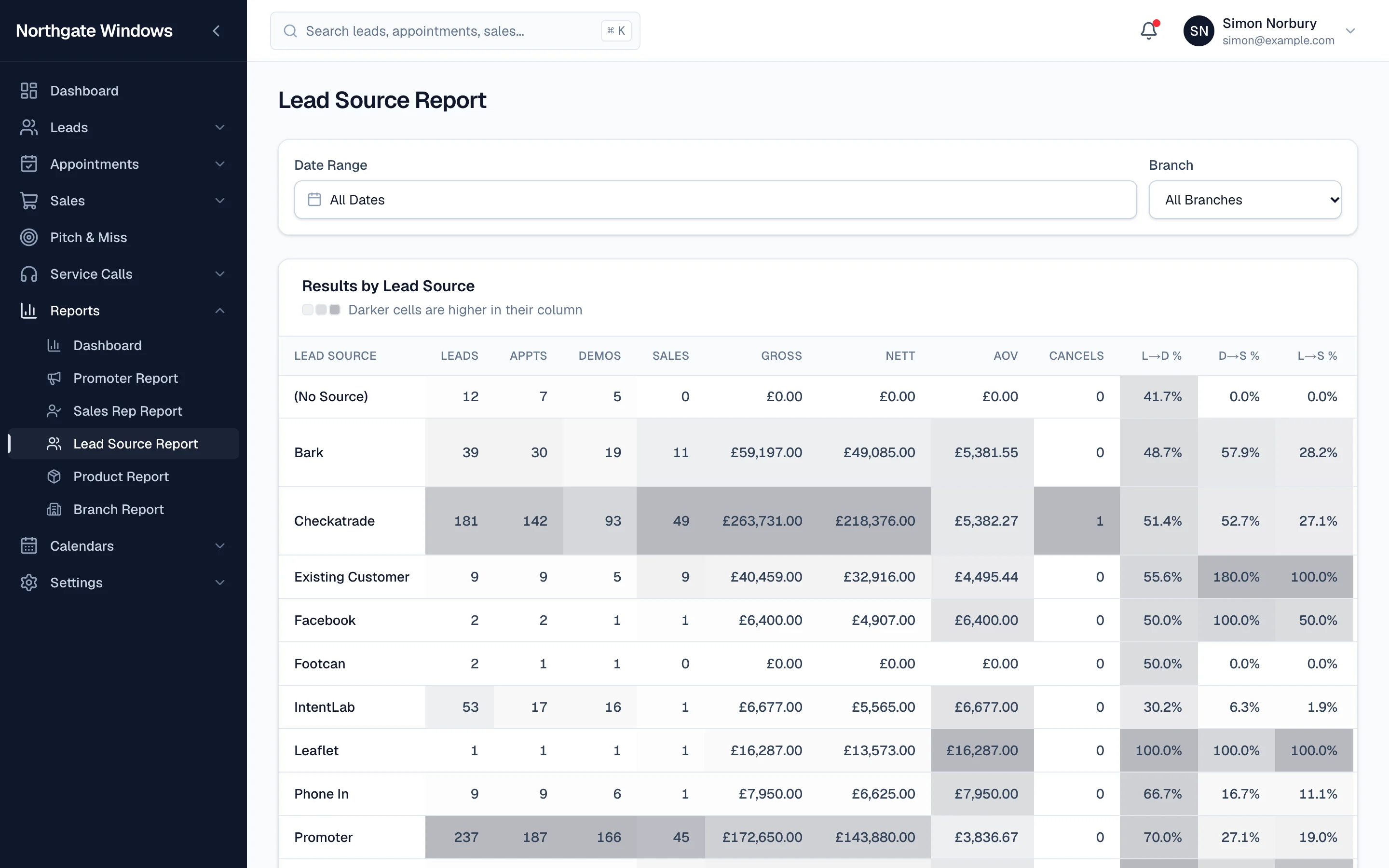Screen dimensions: 1389x868
Task: Collapse the sidebar with the chevron icon
Action: [216, 31]
